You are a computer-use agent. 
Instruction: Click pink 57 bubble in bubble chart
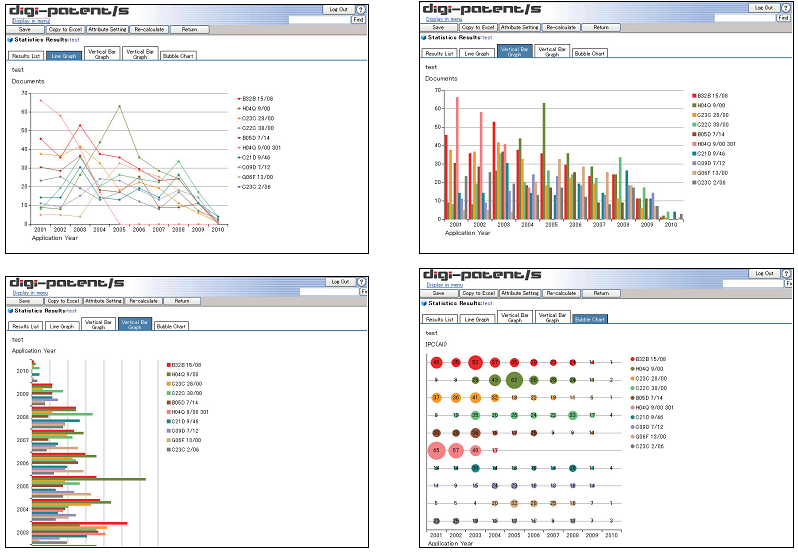[x=456, y=451]
